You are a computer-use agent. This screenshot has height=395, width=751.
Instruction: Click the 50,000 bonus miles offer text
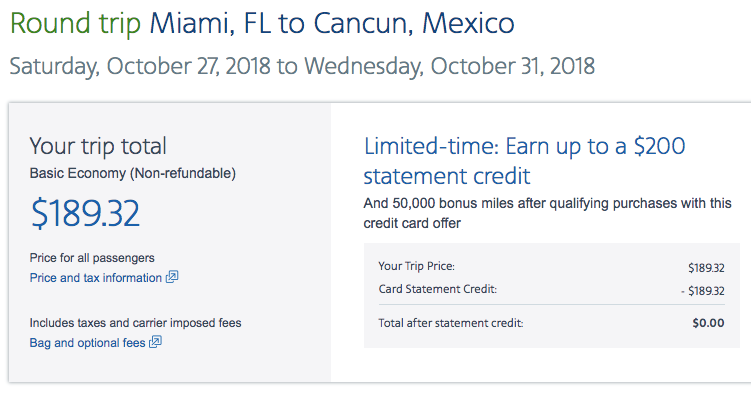click(x=547, y=213)
